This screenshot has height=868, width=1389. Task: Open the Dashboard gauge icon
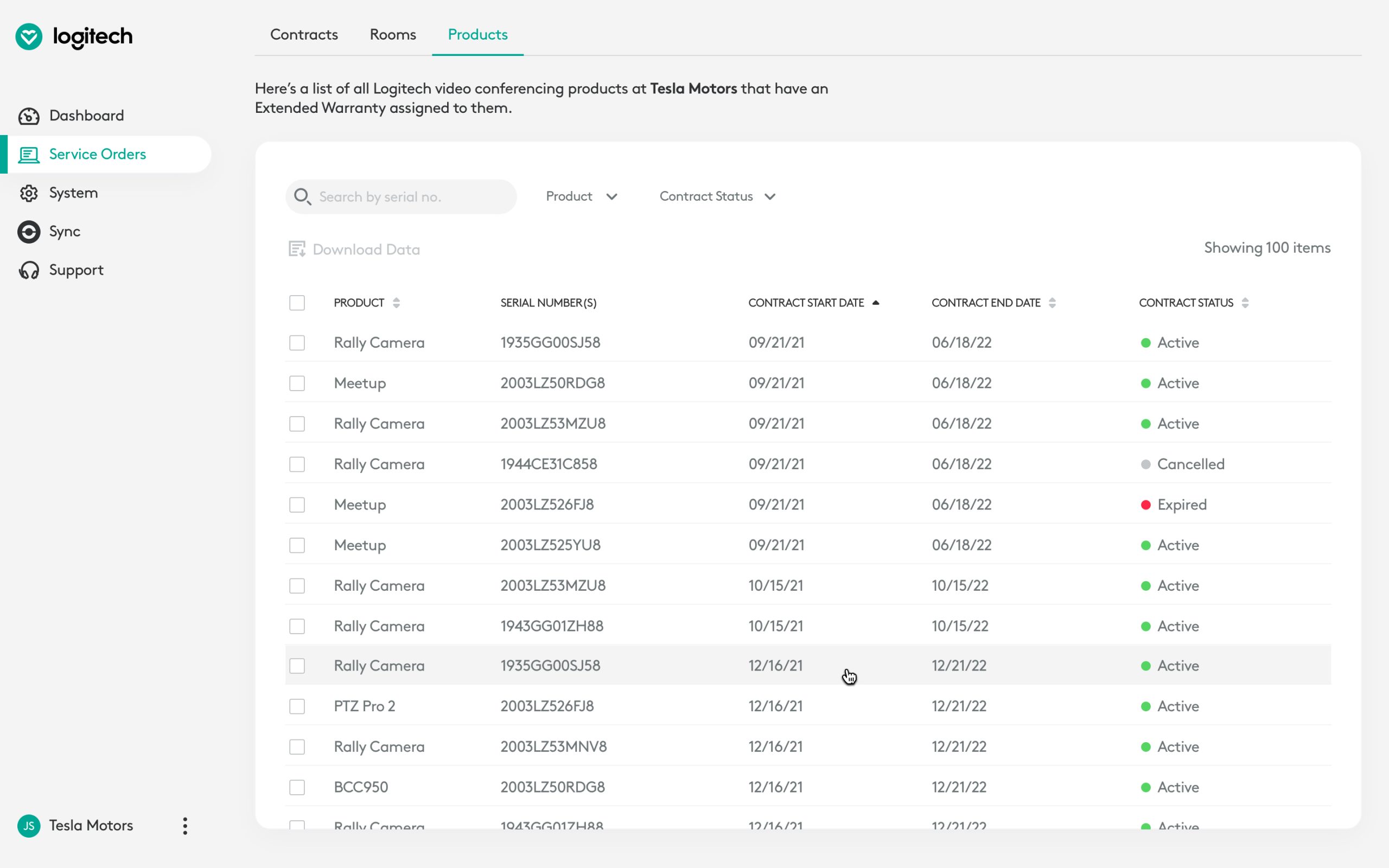pyautogui.click(x=29, y=116)
